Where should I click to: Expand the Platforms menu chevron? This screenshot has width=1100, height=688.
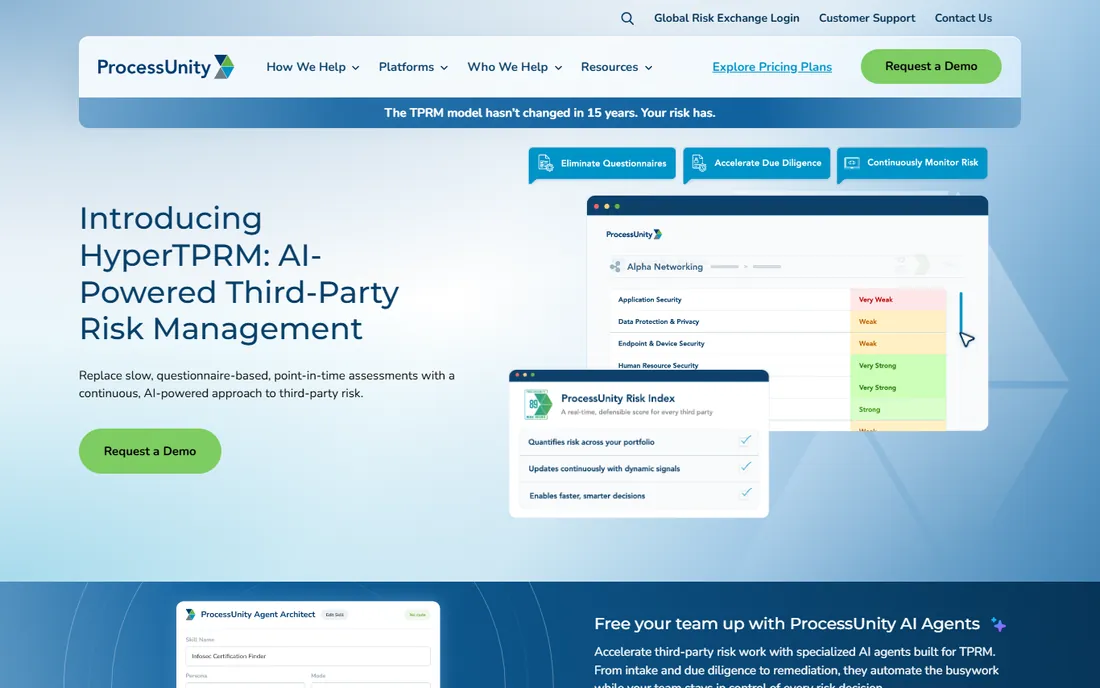pos(444,68)
